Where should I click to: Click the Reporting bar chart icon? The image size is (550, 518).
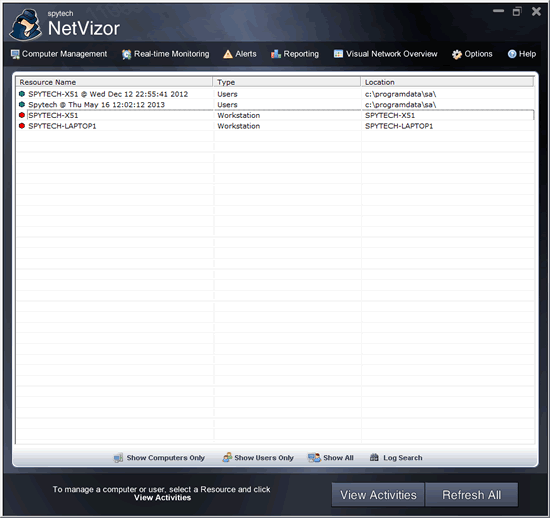276,54
